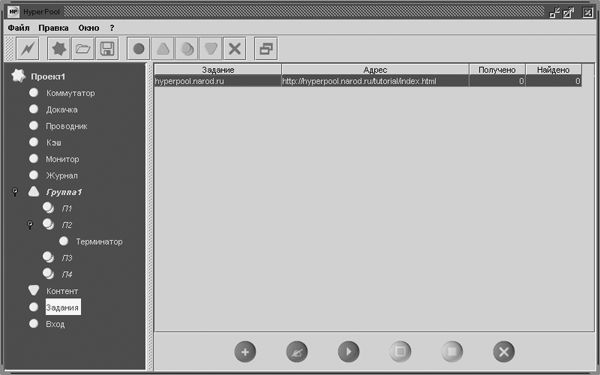Click the open folder toolbar icon
The height and width of the screenshot is (375, 600).
83,49
